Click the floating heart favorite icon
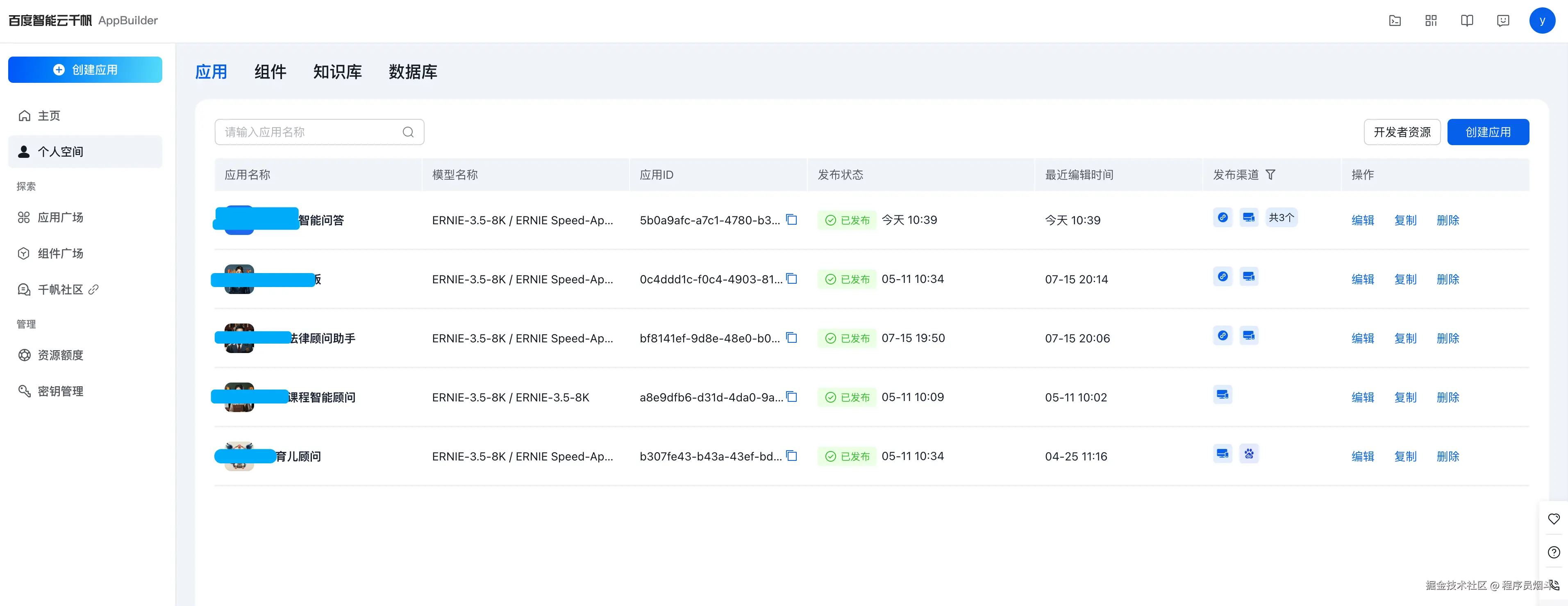Image resolution: width=1568 pixels, height=606 pixels. [x=1553, y=519]
